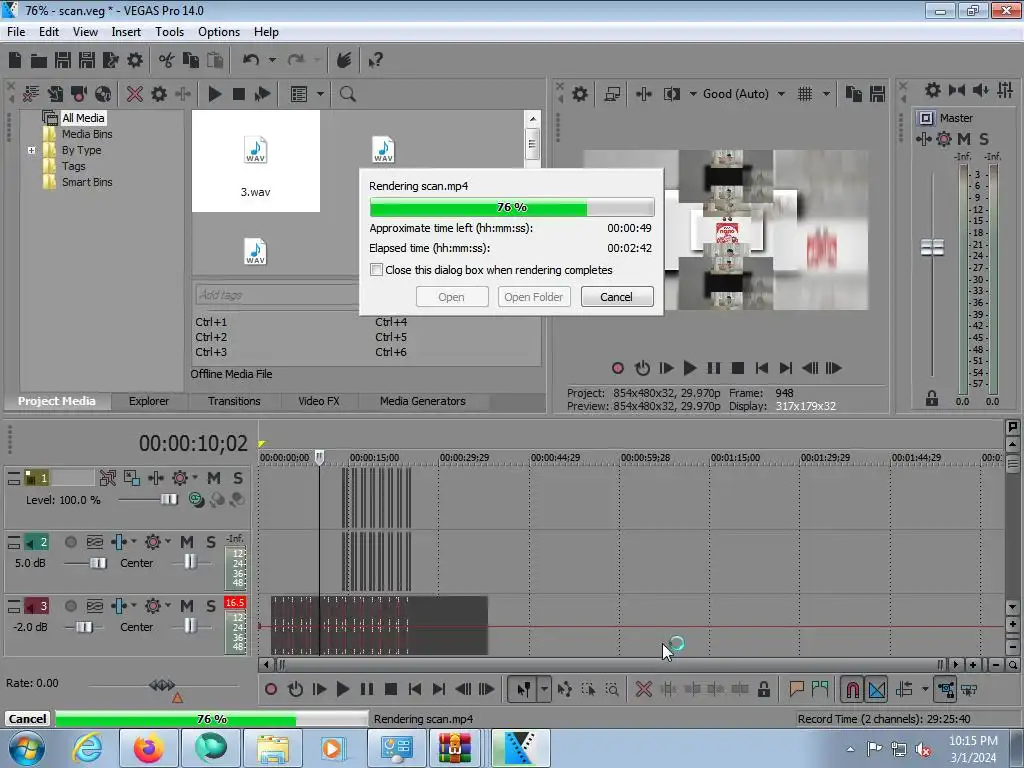Open the Views dropdown in Project Media
The width and height of the screenshot is (1024, 768).
click(x=320, y=94)
